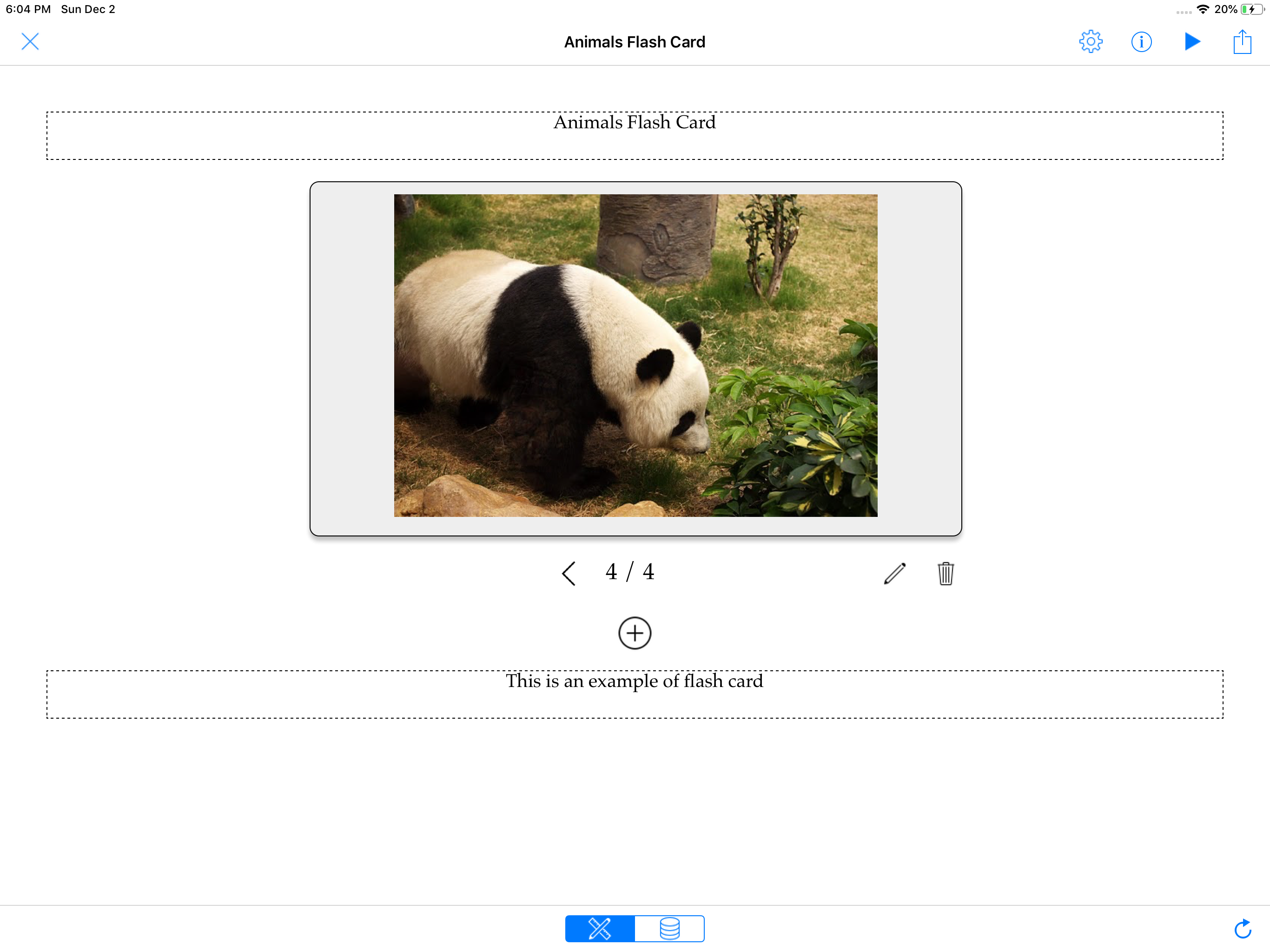The height and width of the screenshot is (952, 1270).
Task: Add a new card with plus button
Action: click(x=635, y=633)
